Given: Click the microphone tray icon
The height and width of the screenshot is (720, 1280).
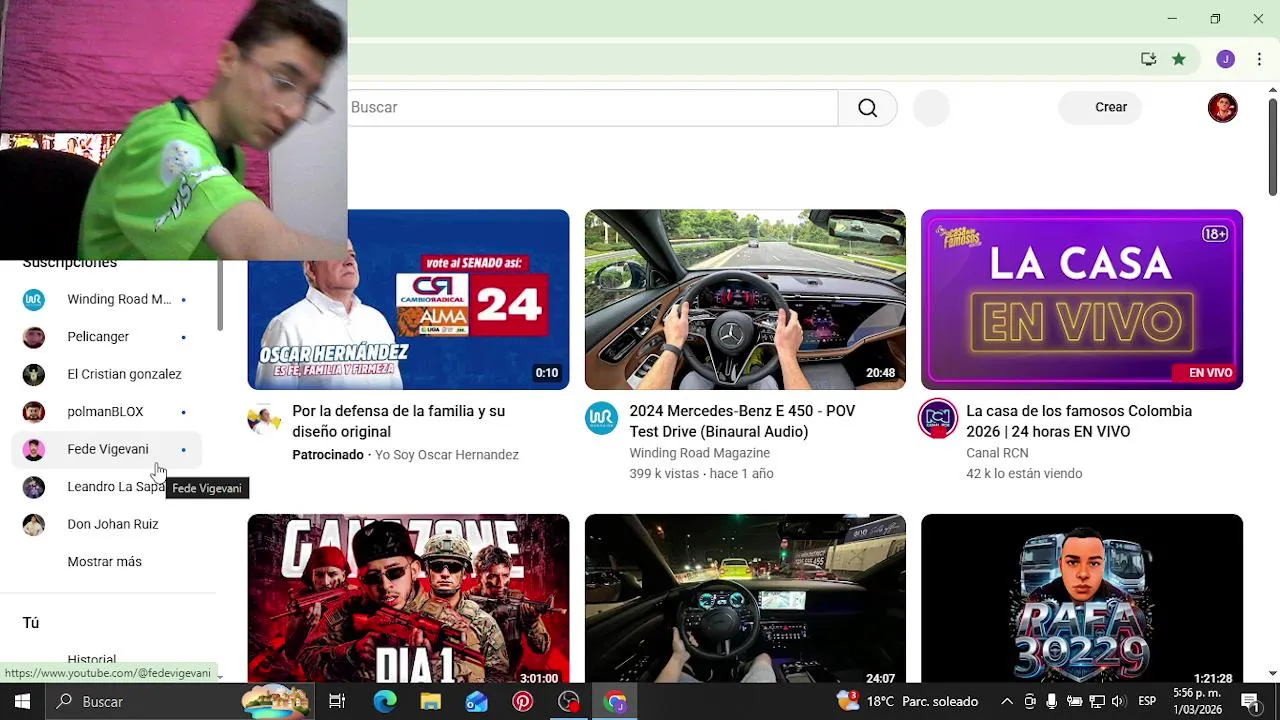Looking at the screenshot, I should tap(1052, 702).
